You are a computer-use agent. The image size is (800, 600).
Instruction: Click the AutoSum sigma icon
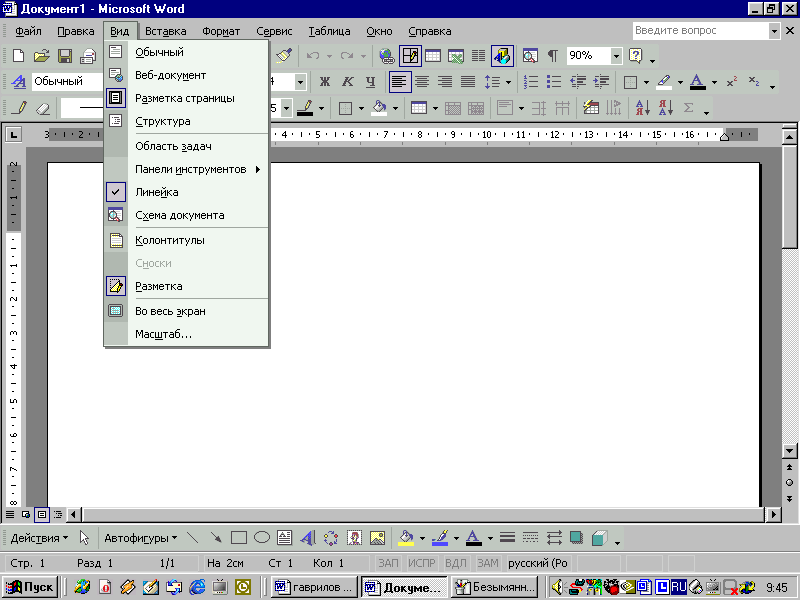689,108
